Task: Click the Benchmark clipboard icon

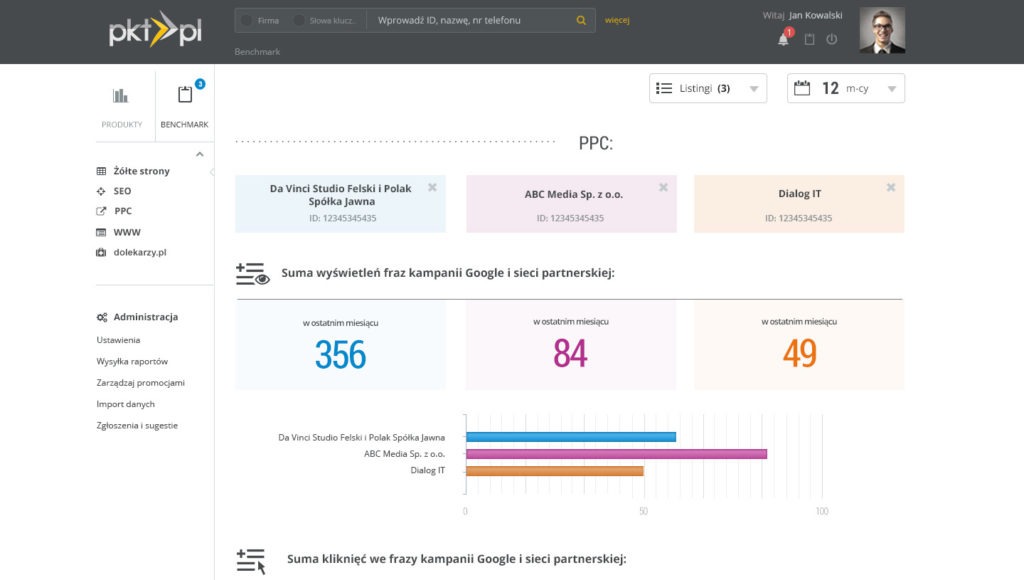Action: point(185,95)
